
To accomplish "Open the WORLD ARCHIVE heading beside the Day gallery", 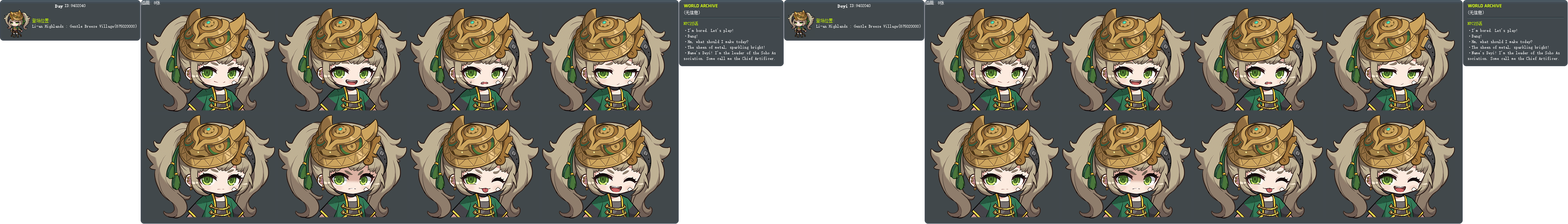I will click(701, 6).
